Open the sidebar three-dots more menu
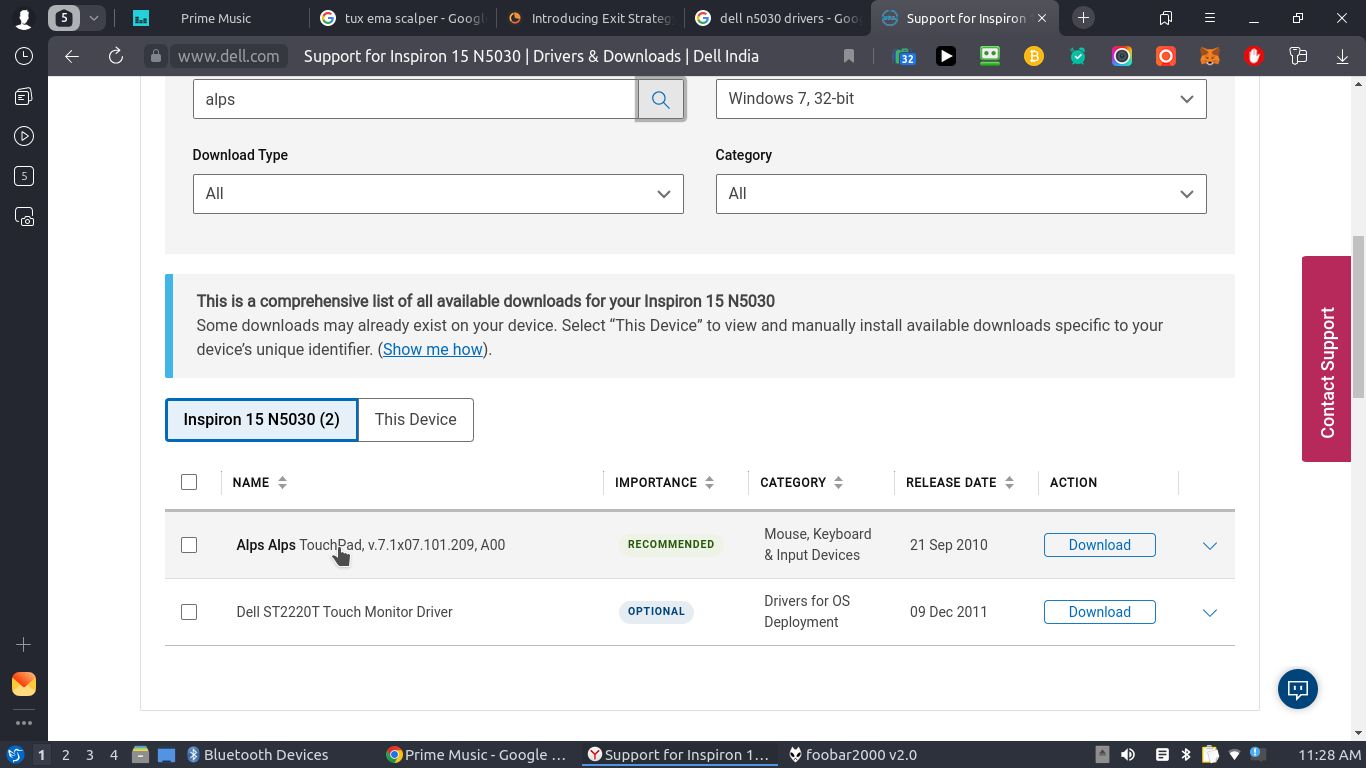Viewport: 1366px width, 768px height. tap(24, 723)
